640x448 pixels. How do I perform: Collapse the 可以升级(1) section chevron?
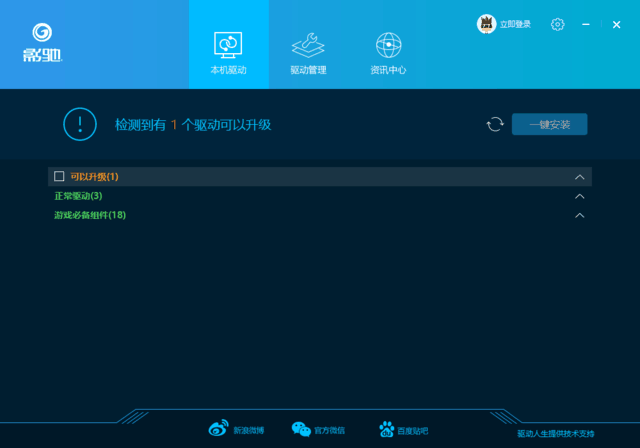580,177
